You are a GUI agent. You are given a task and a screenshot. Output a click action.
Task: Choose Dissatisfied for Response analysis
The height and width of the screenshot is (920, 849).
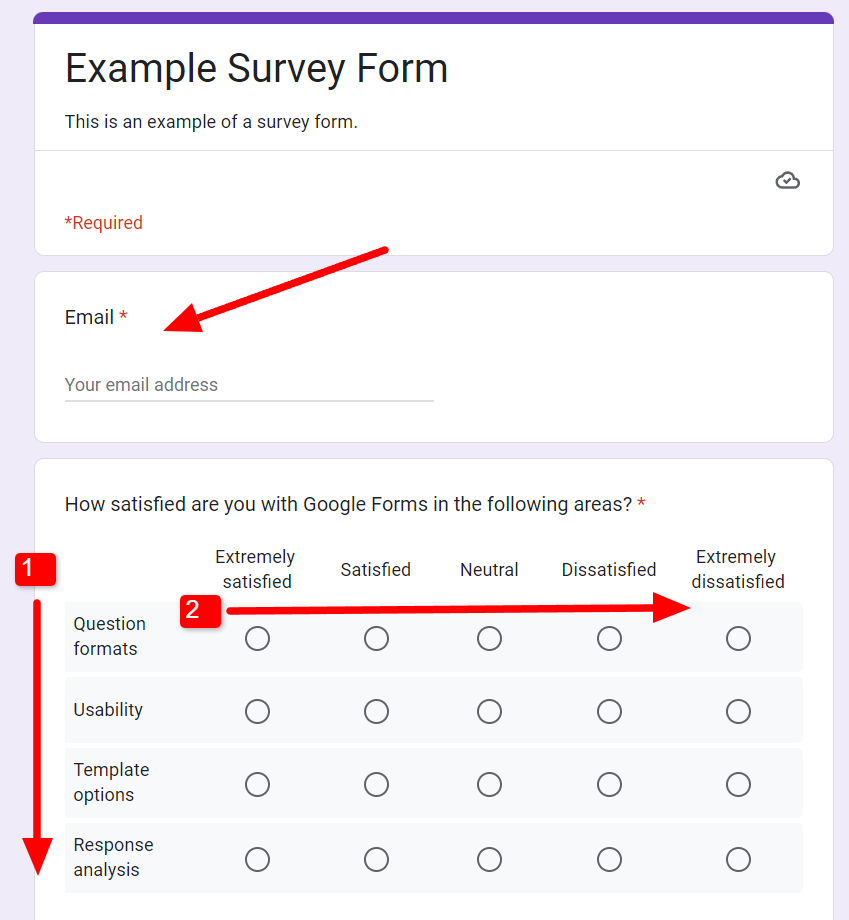(609, 859)
